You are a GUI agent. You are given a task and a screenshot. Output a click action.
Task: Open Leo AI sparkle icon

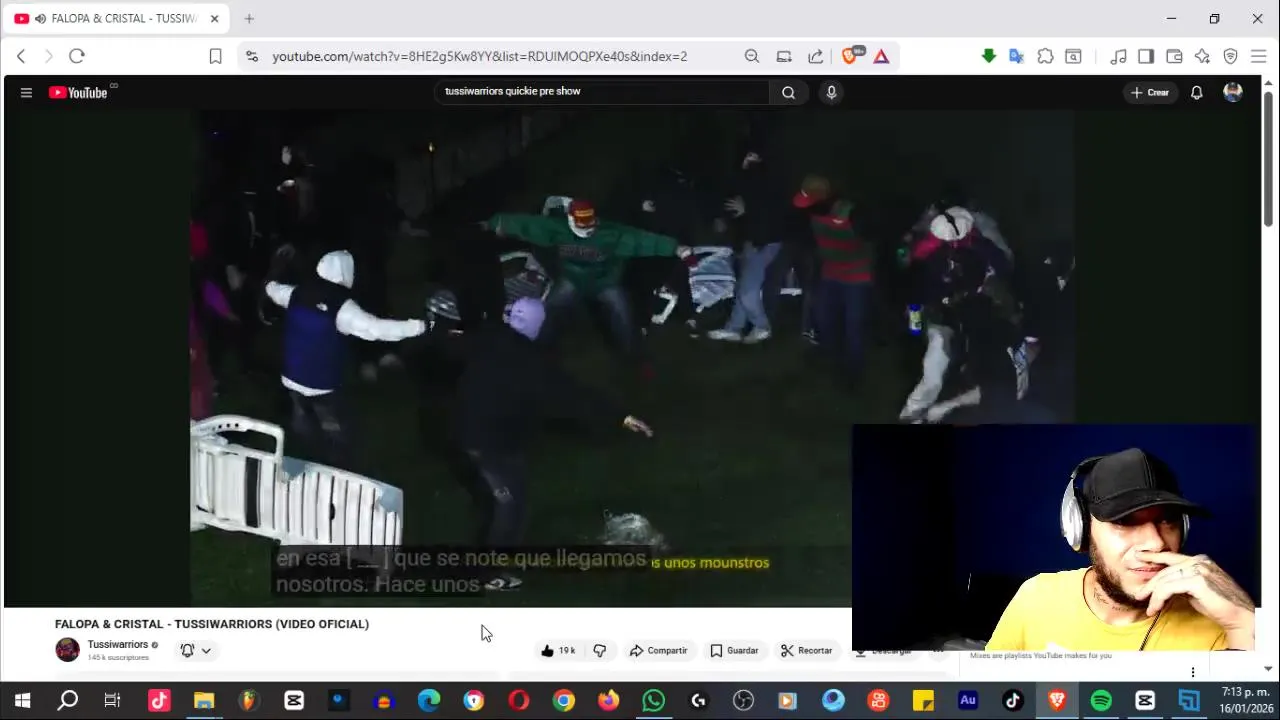click(1202, 56)
